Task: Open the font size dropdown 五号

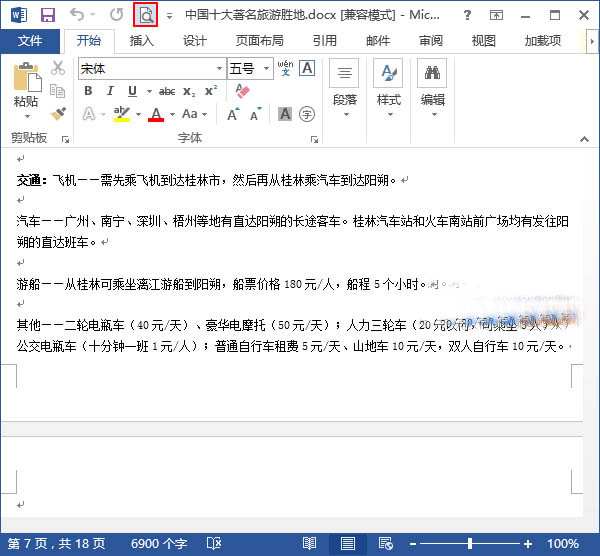Action: tap(266, 68)
